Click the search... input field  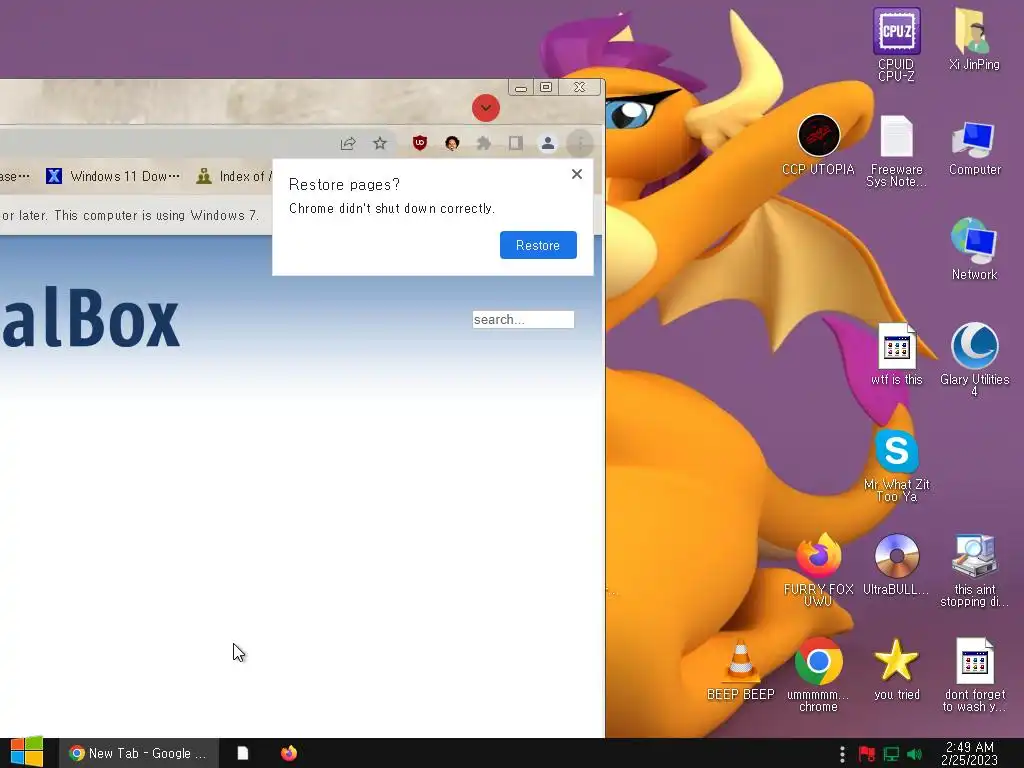(523, 319)
